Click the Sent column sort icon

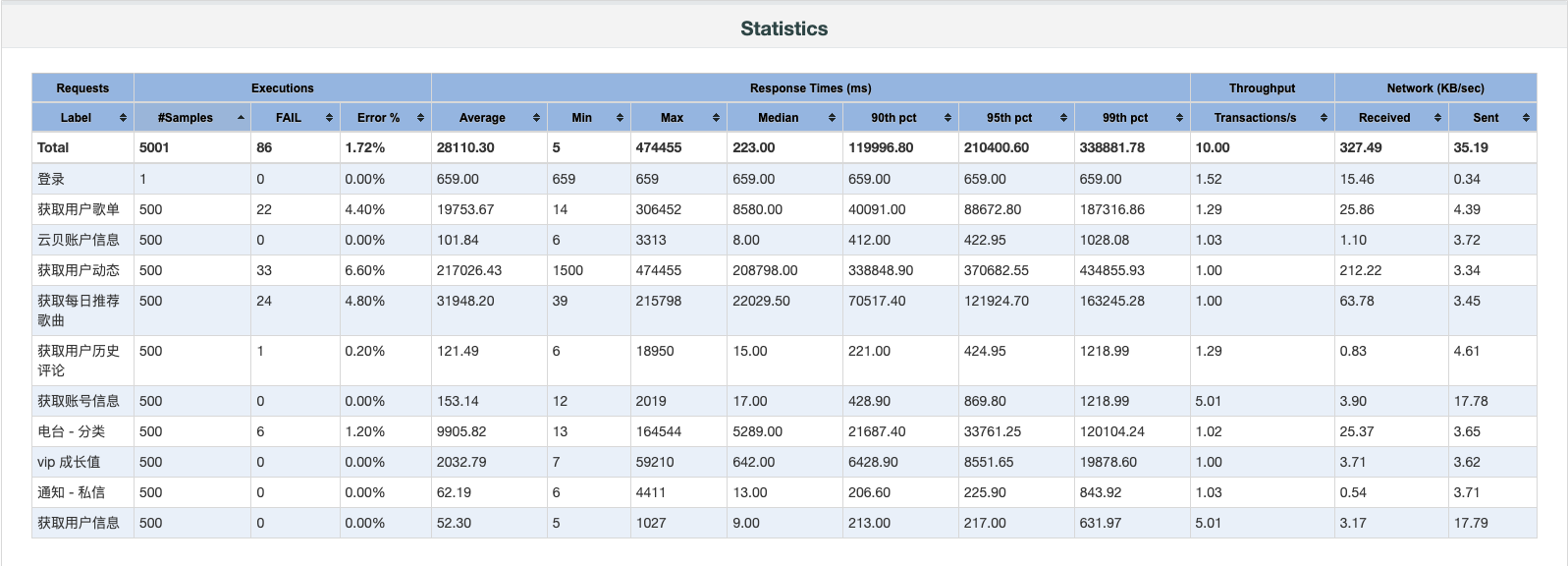[1526, 118]
